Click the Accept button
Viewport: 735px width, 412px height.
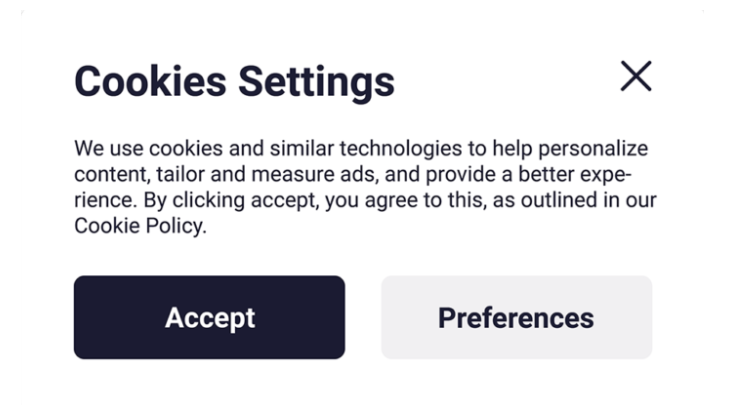209,318
